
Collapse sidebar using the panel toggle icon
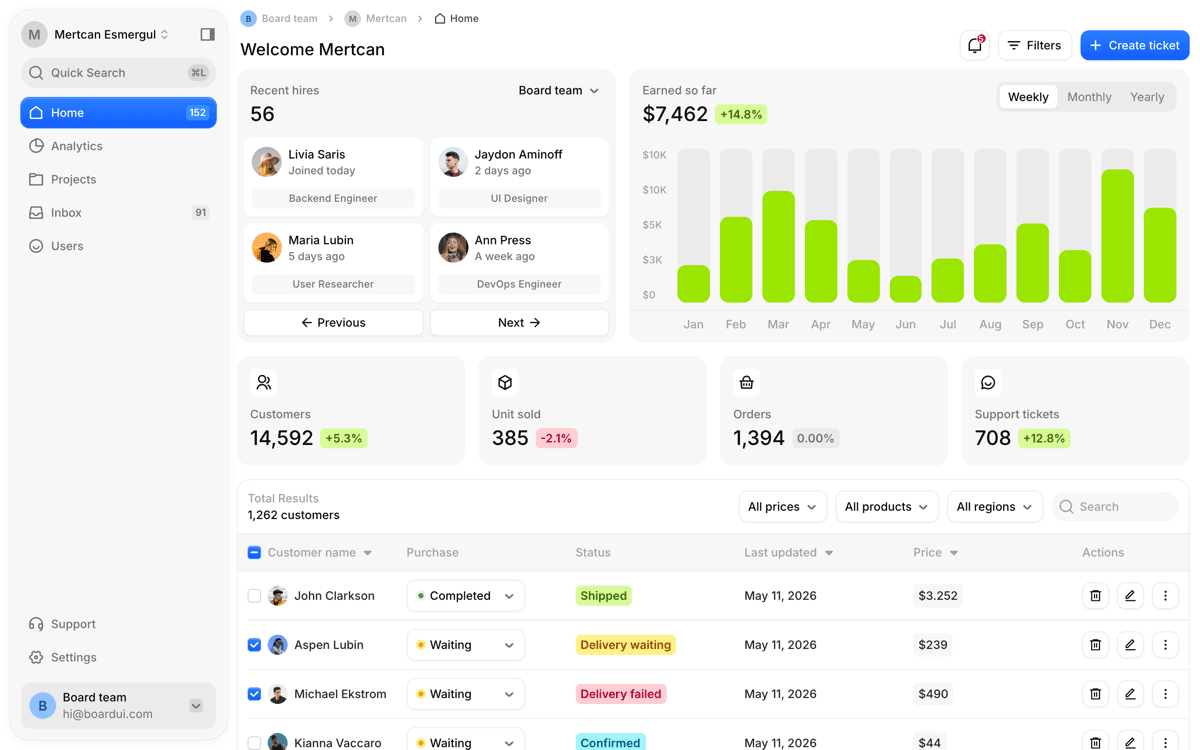coord(207,34)
